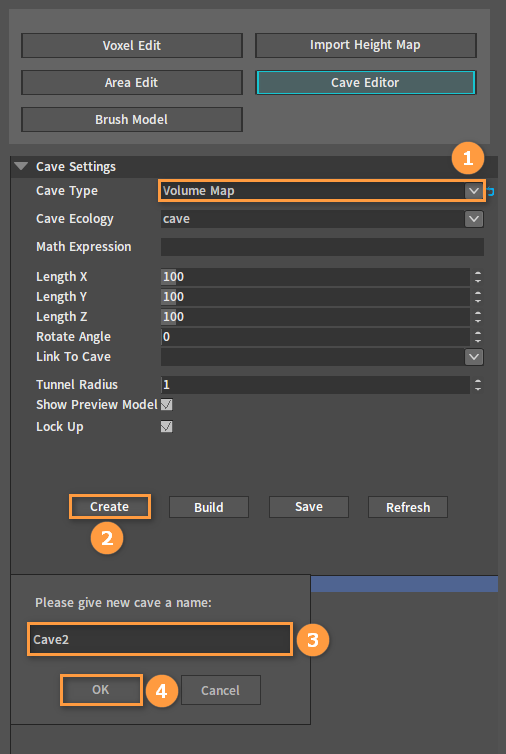The image size is (506, 754).
Task: Switch to the Voxel Edit mode
Action: [x=132, y=45]
